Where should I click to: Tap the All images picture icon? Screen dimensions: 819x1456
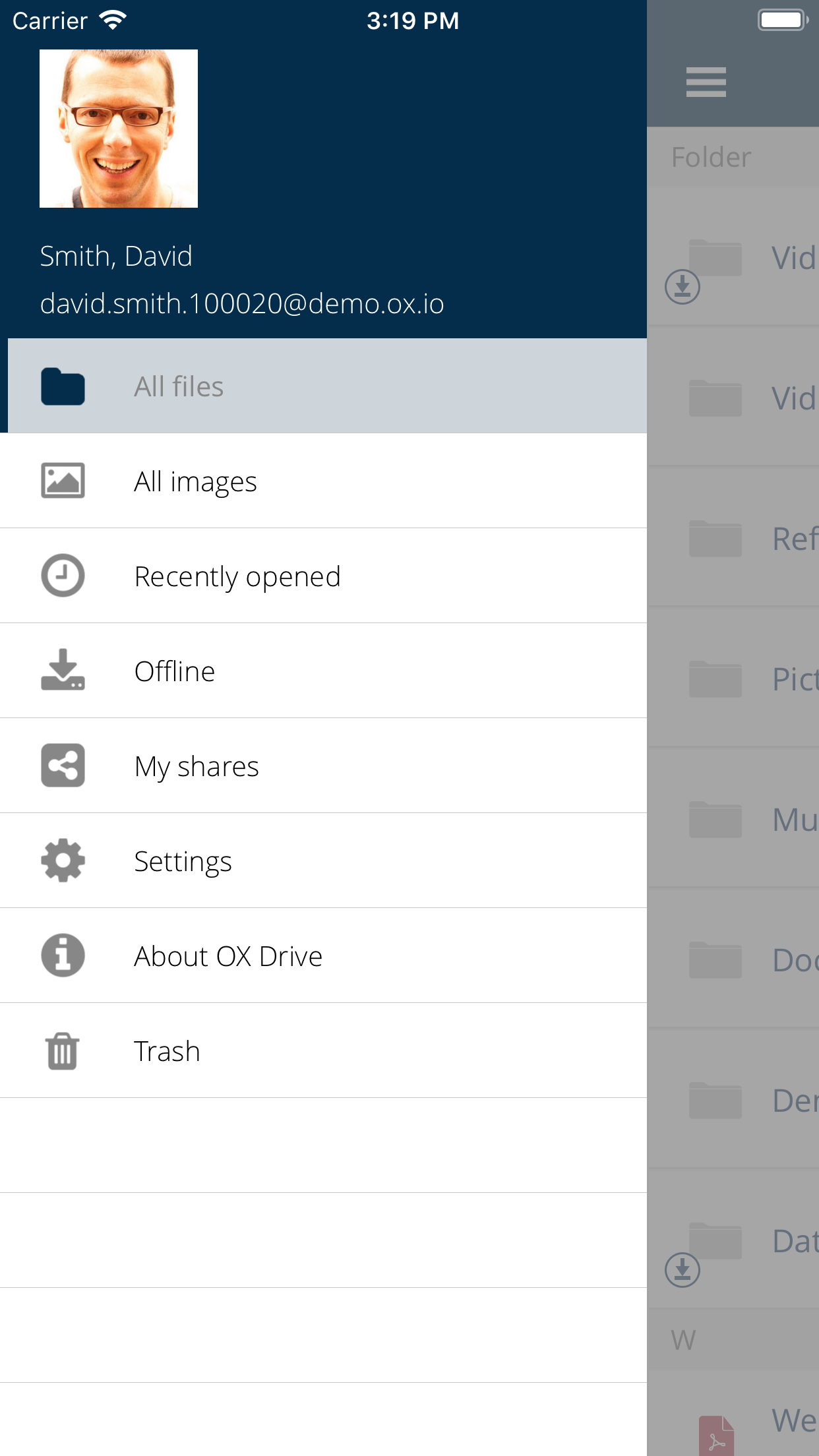[x=63, y=481]
